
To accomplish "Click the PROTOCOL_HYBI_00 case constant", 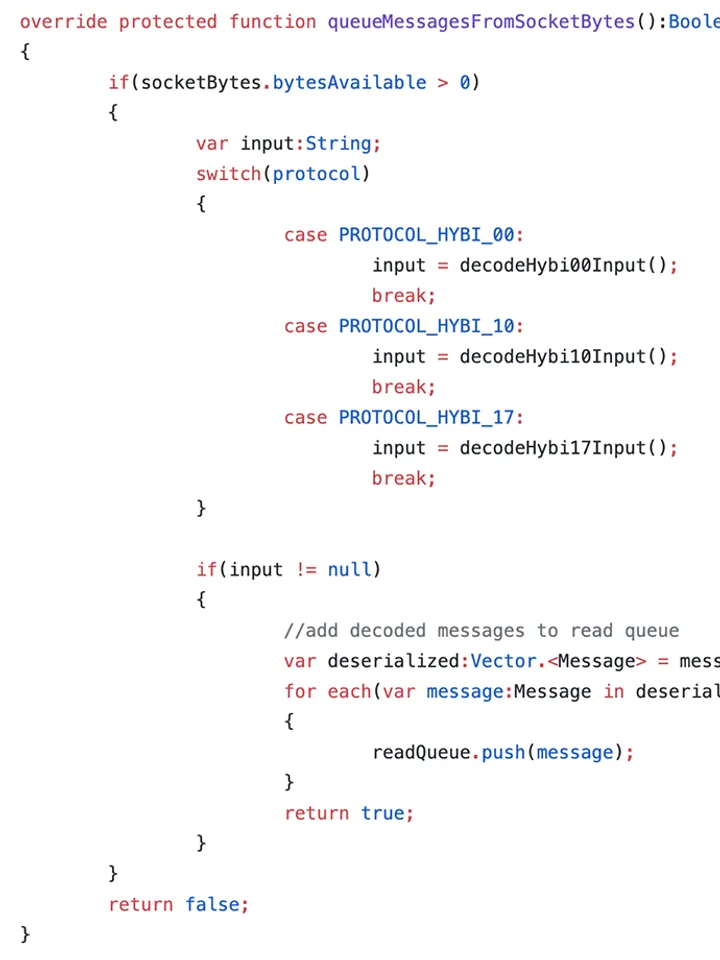I will point(427,235).
